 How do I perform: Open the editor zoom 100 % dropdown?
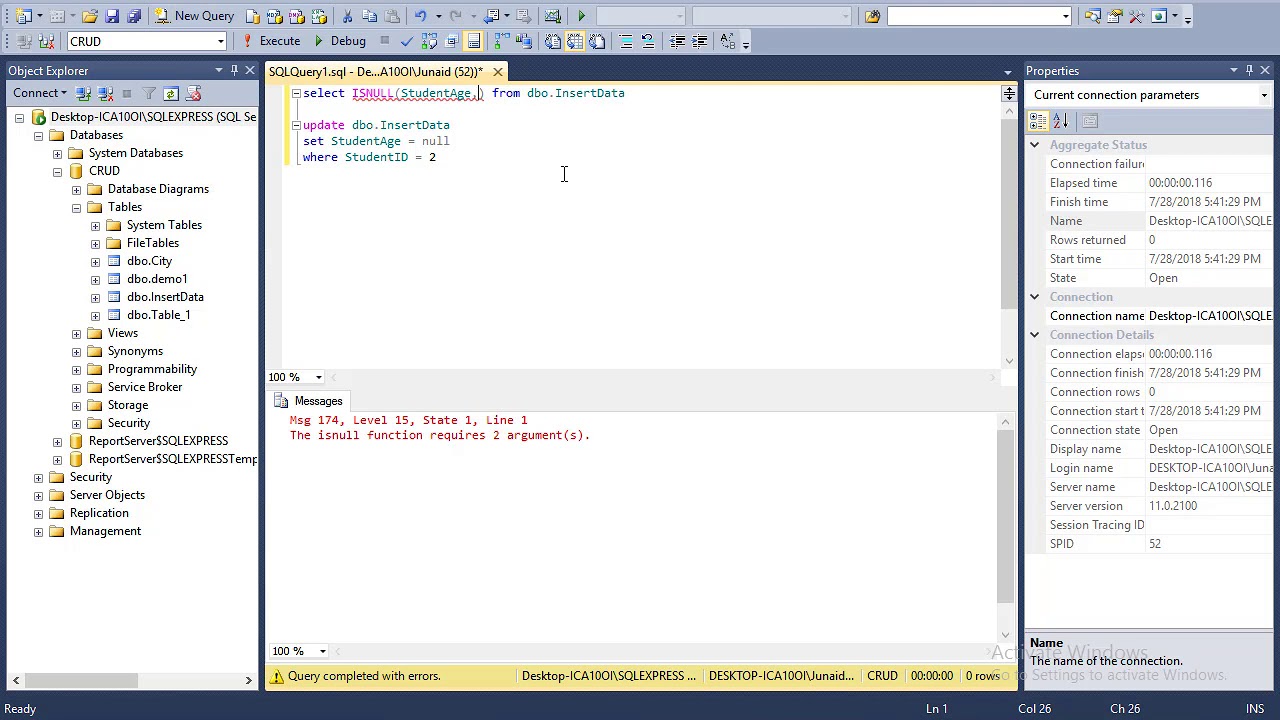318,377
